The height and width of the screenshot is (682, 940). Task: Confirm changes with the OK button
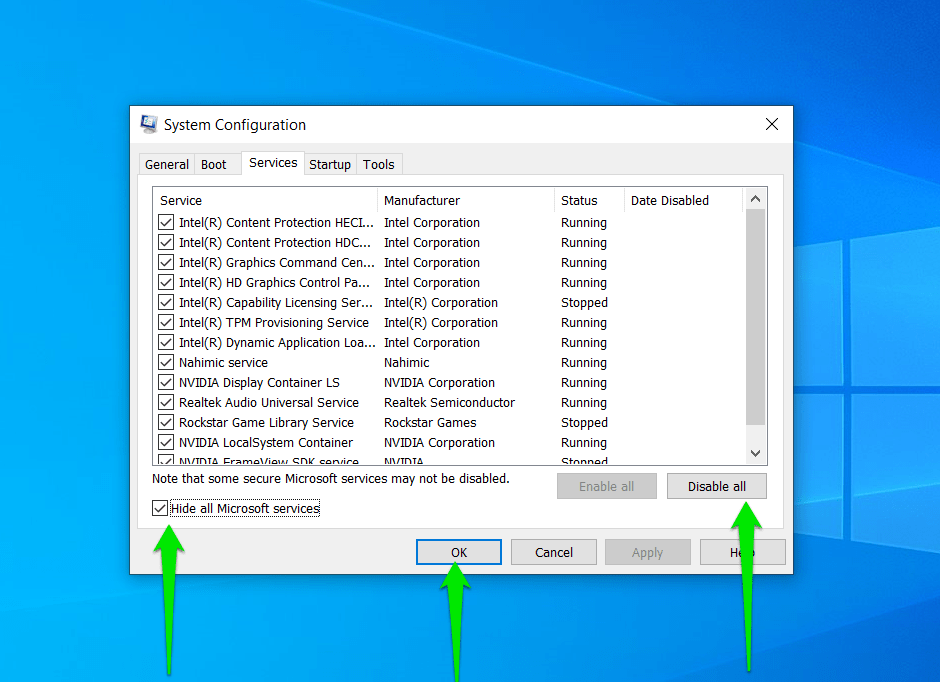458,551
